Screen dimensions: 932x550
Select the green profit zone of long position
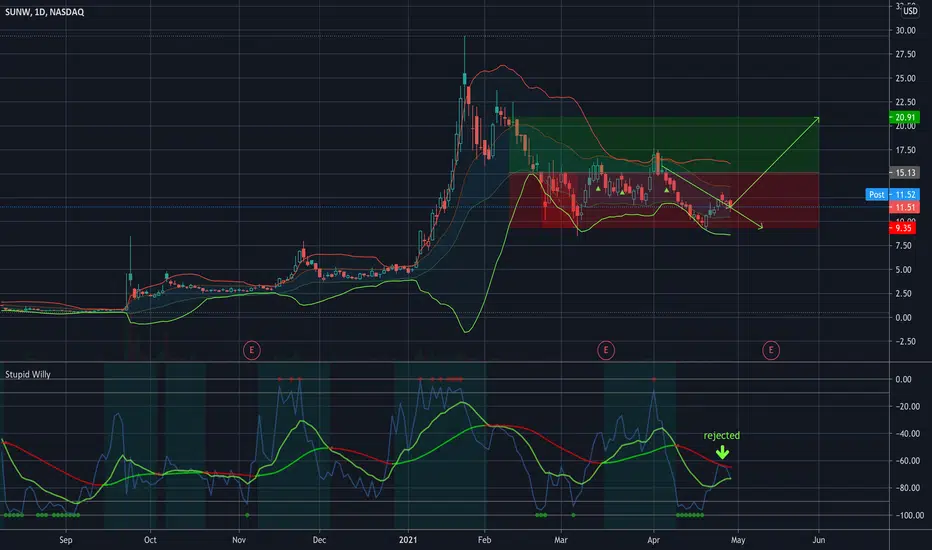point(664,144)
